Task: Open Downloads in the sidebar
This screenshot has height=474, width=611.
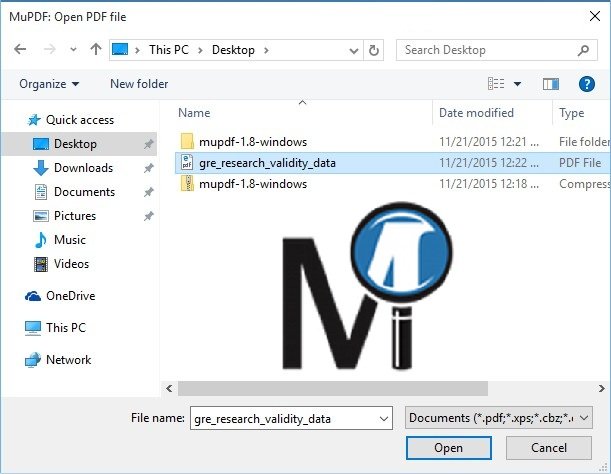Action: point(83,168)
